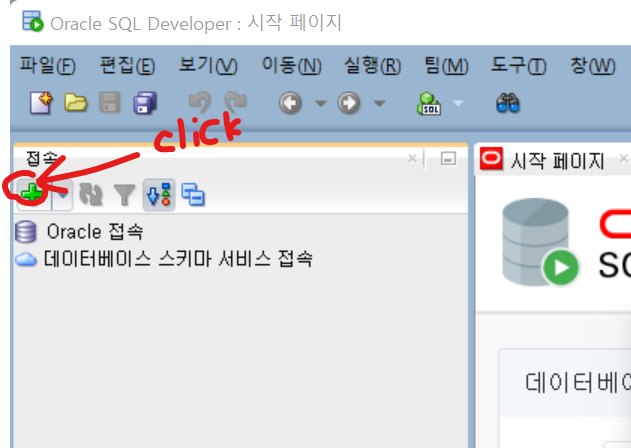631x448 pixels.
Task: Refresh connections with the refresh icon
Action: (91, 194)
